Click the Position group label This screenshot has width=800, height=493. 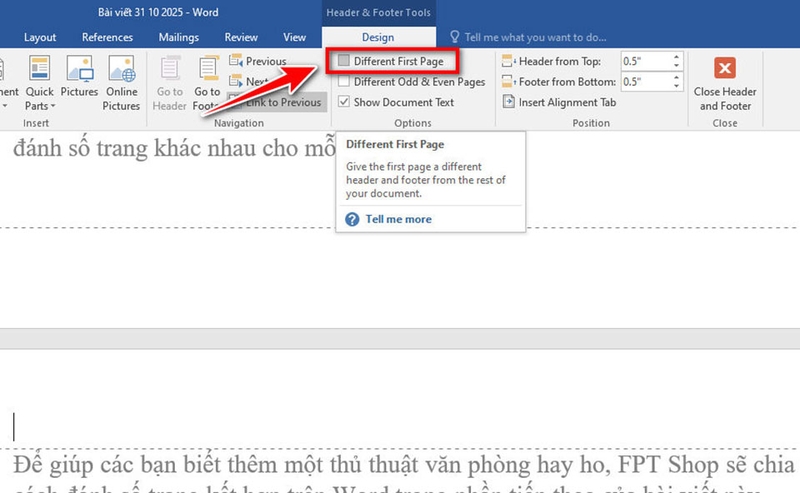[591, 123]
